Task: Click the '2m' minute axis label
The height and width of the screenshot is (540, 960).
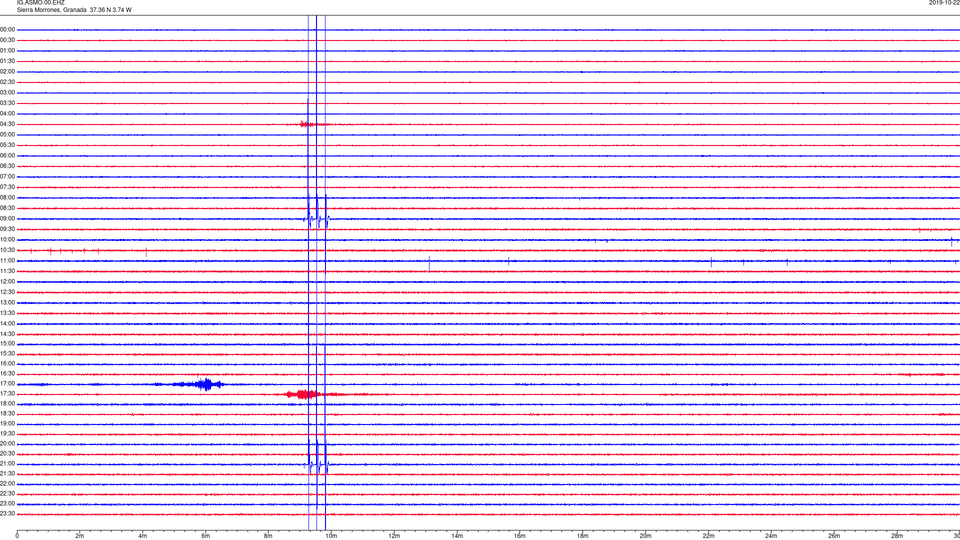Action: [80, 536]
